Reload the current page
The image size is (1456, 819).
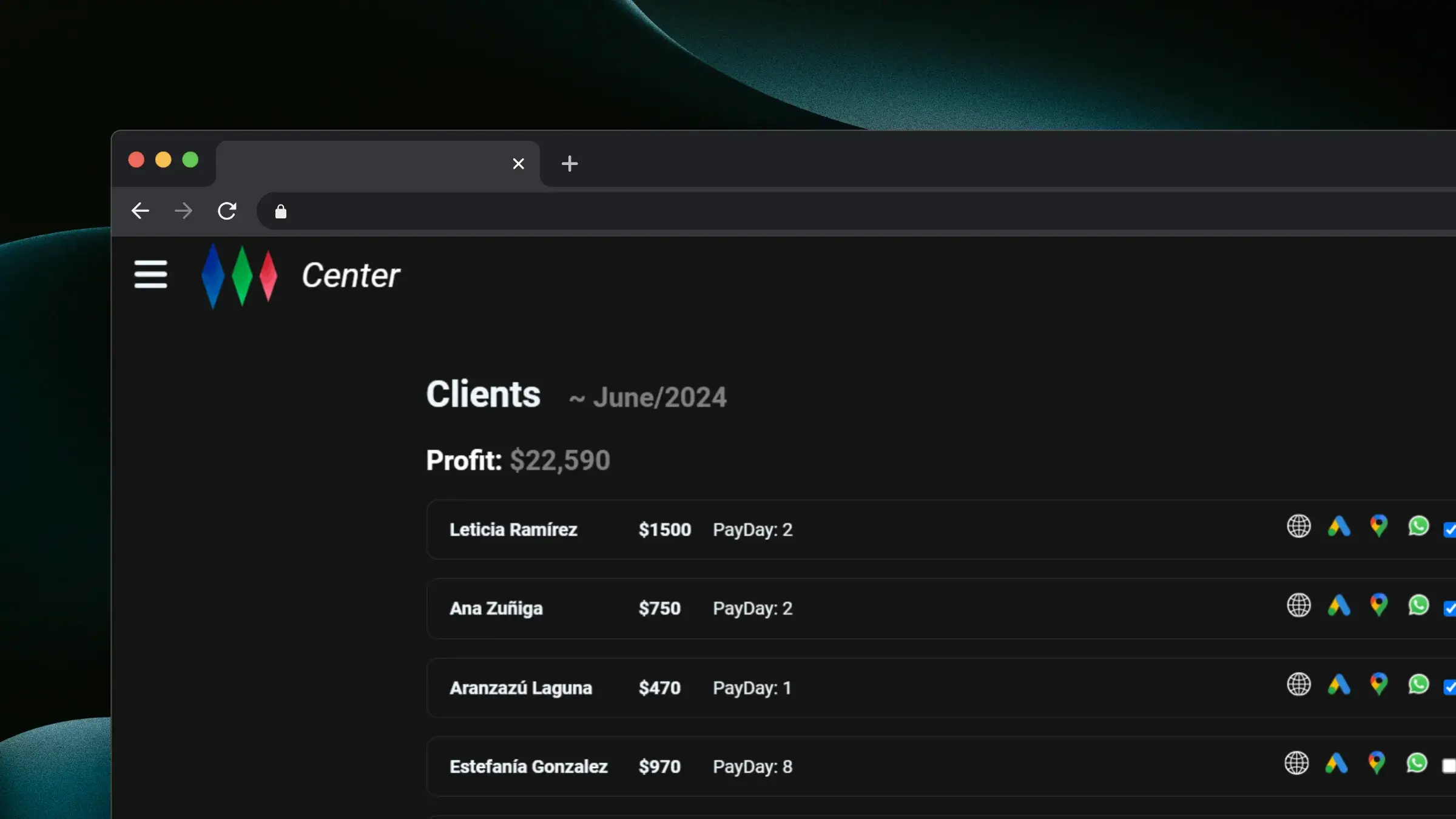(227, 211)
